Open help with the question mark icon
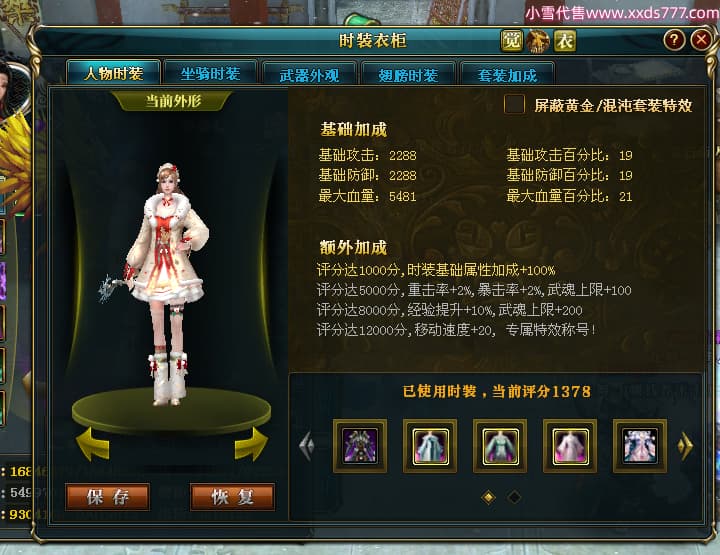The width and height of the screenshot is (720, 555). click(x=674, y=40)
